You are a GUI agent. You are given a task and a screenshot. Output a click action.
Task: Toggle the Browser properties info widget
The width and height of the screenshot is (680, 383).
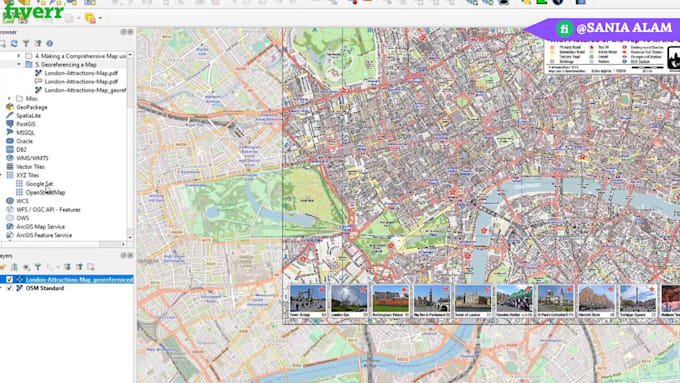[x=50, y=44]
